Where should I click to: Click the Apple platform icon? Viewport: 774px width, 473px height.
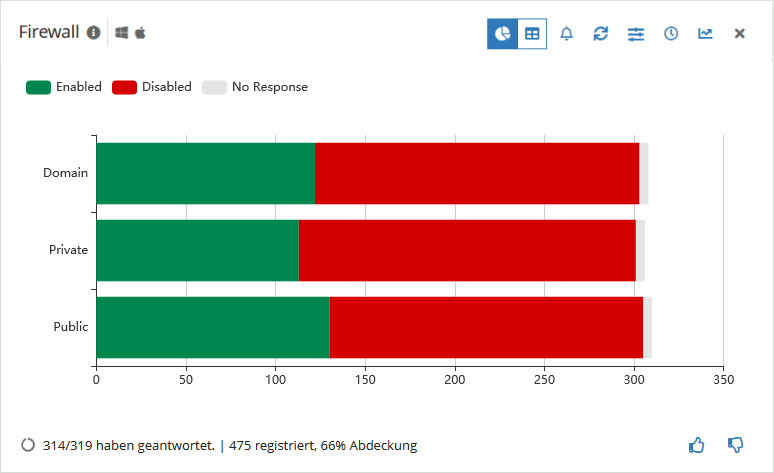[x=140, y=33]
